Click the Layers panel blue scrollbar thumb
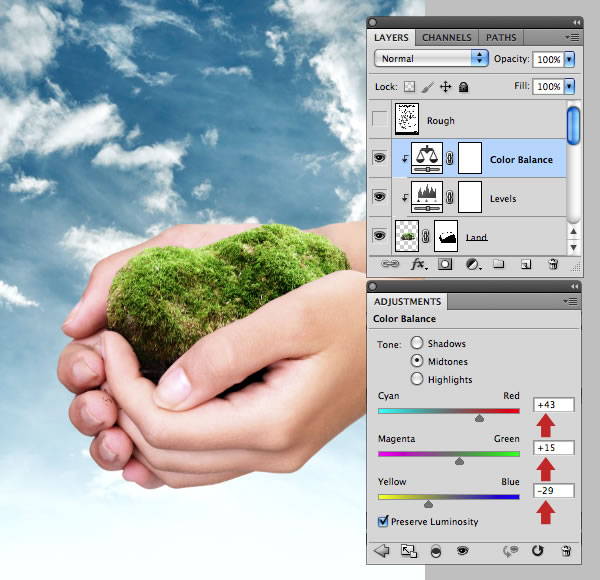600x580 pixels. coord(573,126)
